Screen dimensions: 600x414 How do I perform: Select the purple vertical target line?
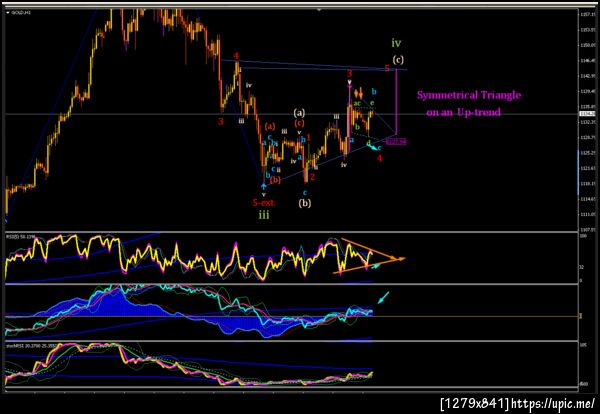pos(396,102)
